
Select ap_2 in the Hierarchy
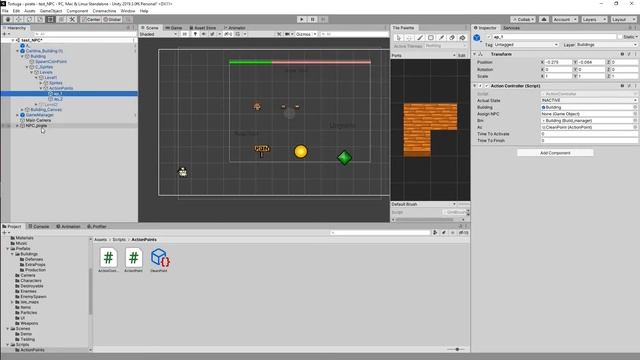(58, 99)
